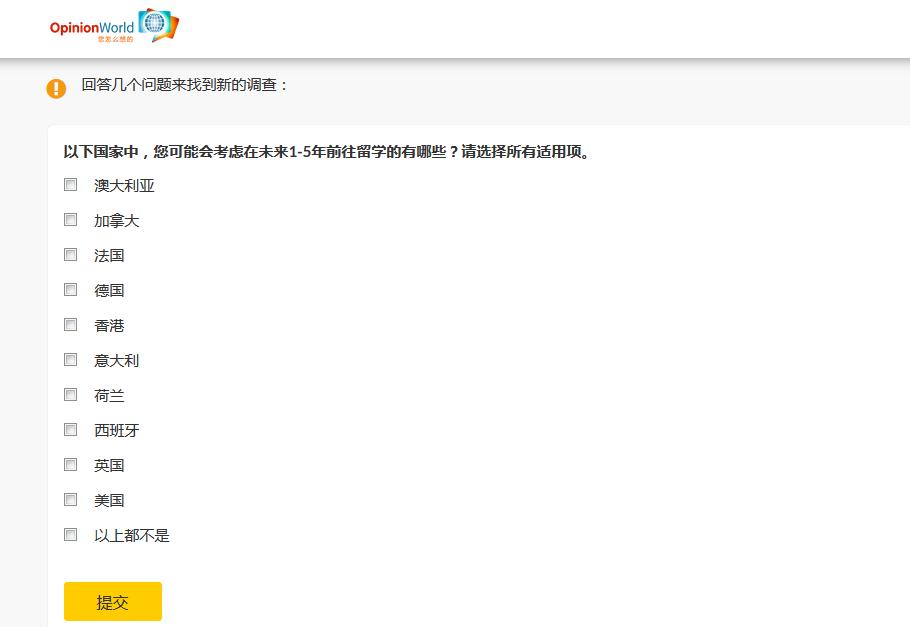Viewport: 910px width, 627px height.
Task: Select 香港 from the country list
Action: [70, 324]
